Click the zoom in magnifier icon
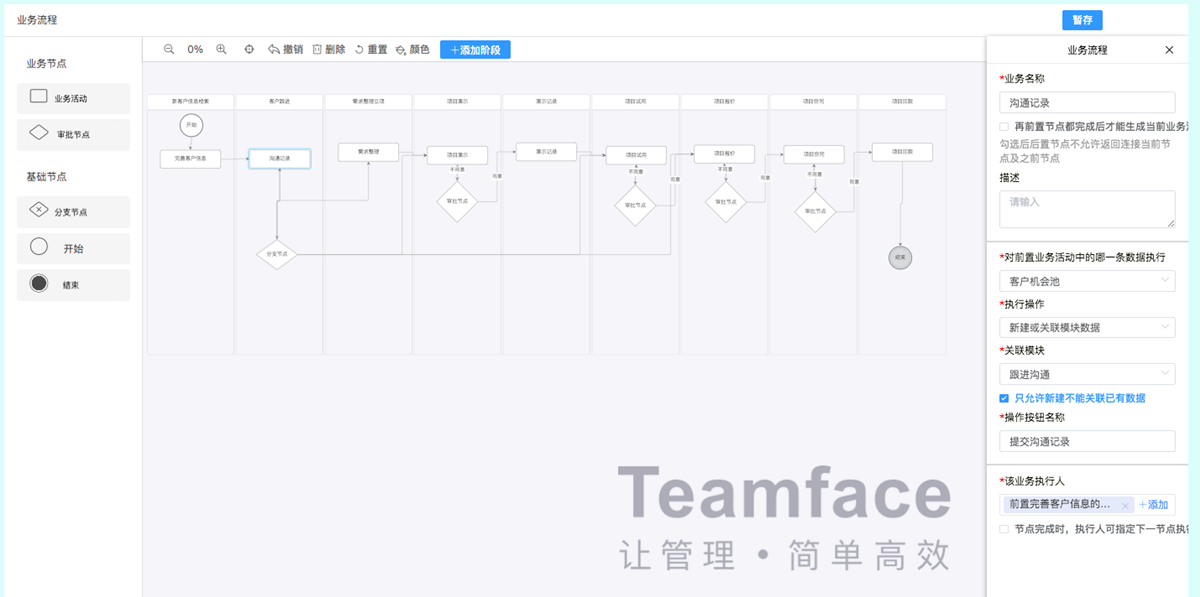 tap(221, 49)
